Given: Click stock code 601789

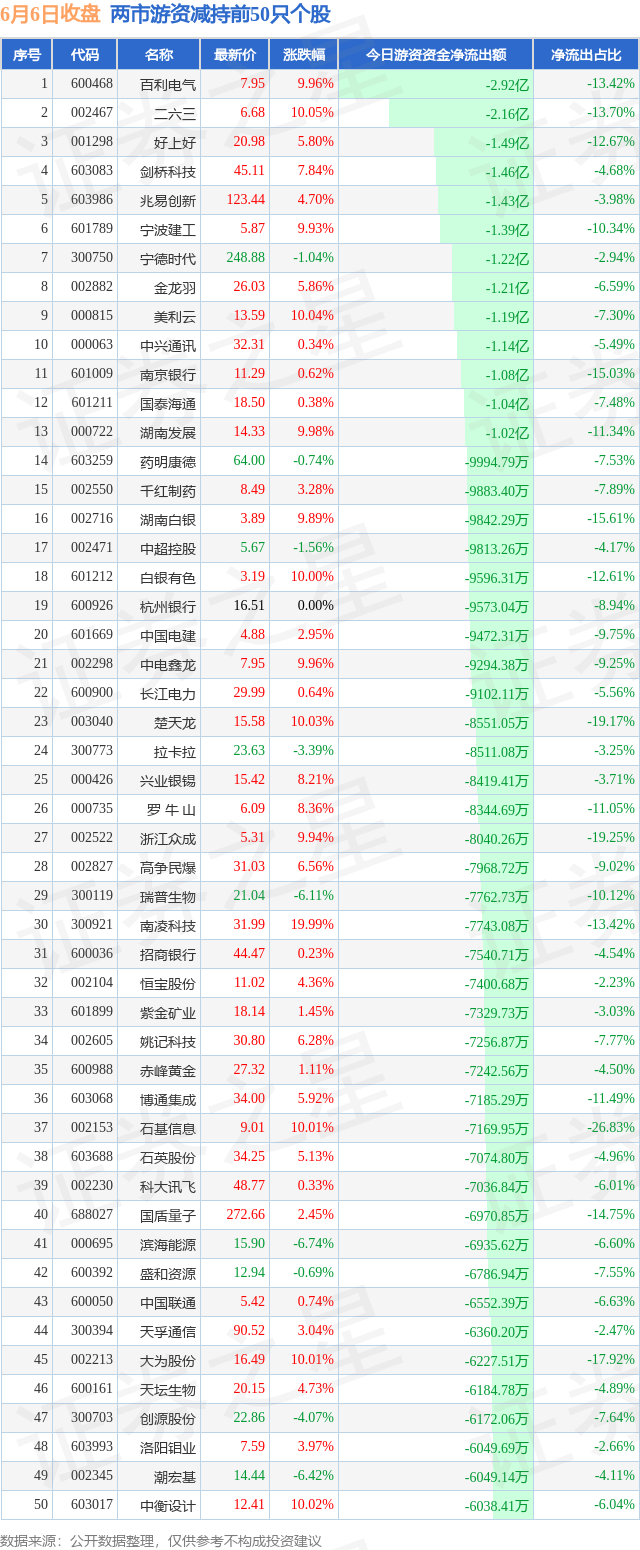Looking at the screenshot, I should point(91,229).
